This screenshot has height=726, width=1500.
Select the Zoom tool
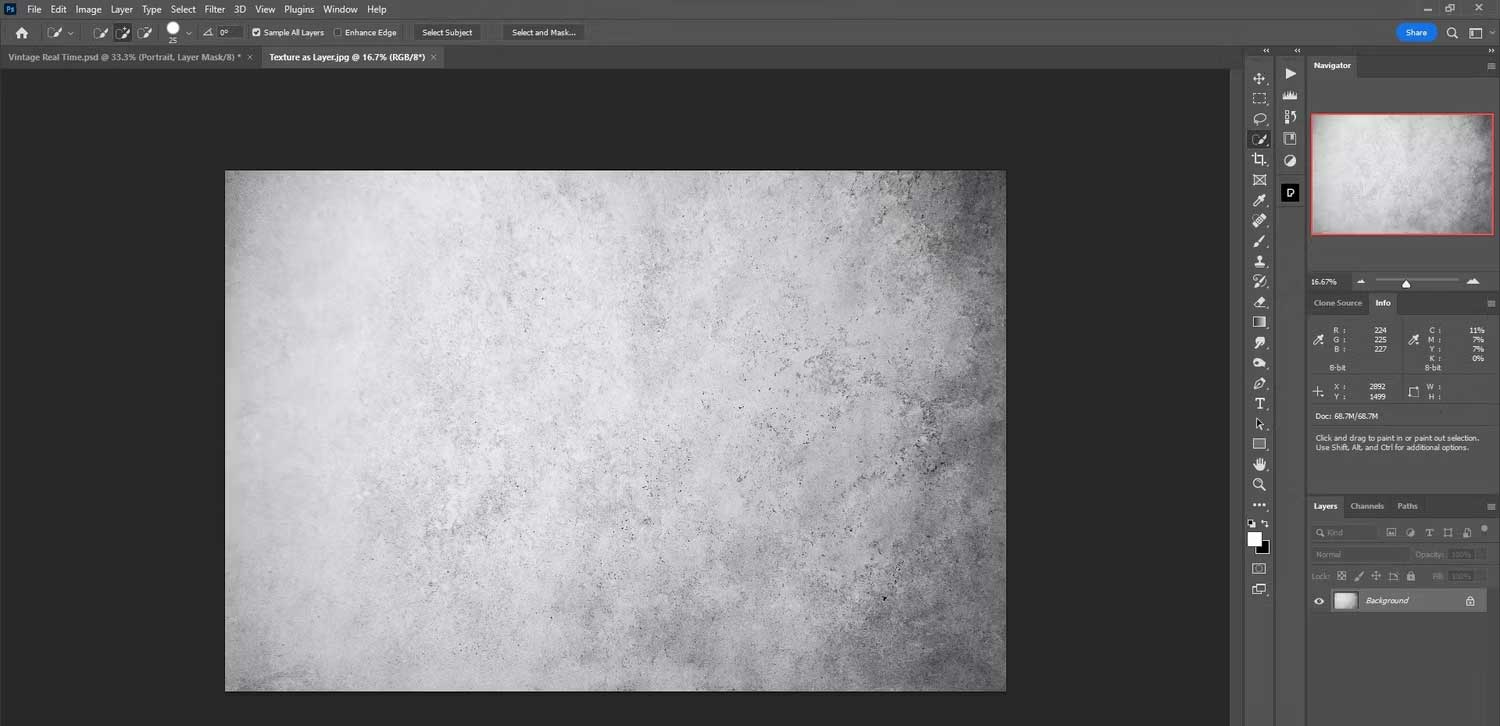(1259, 483)
